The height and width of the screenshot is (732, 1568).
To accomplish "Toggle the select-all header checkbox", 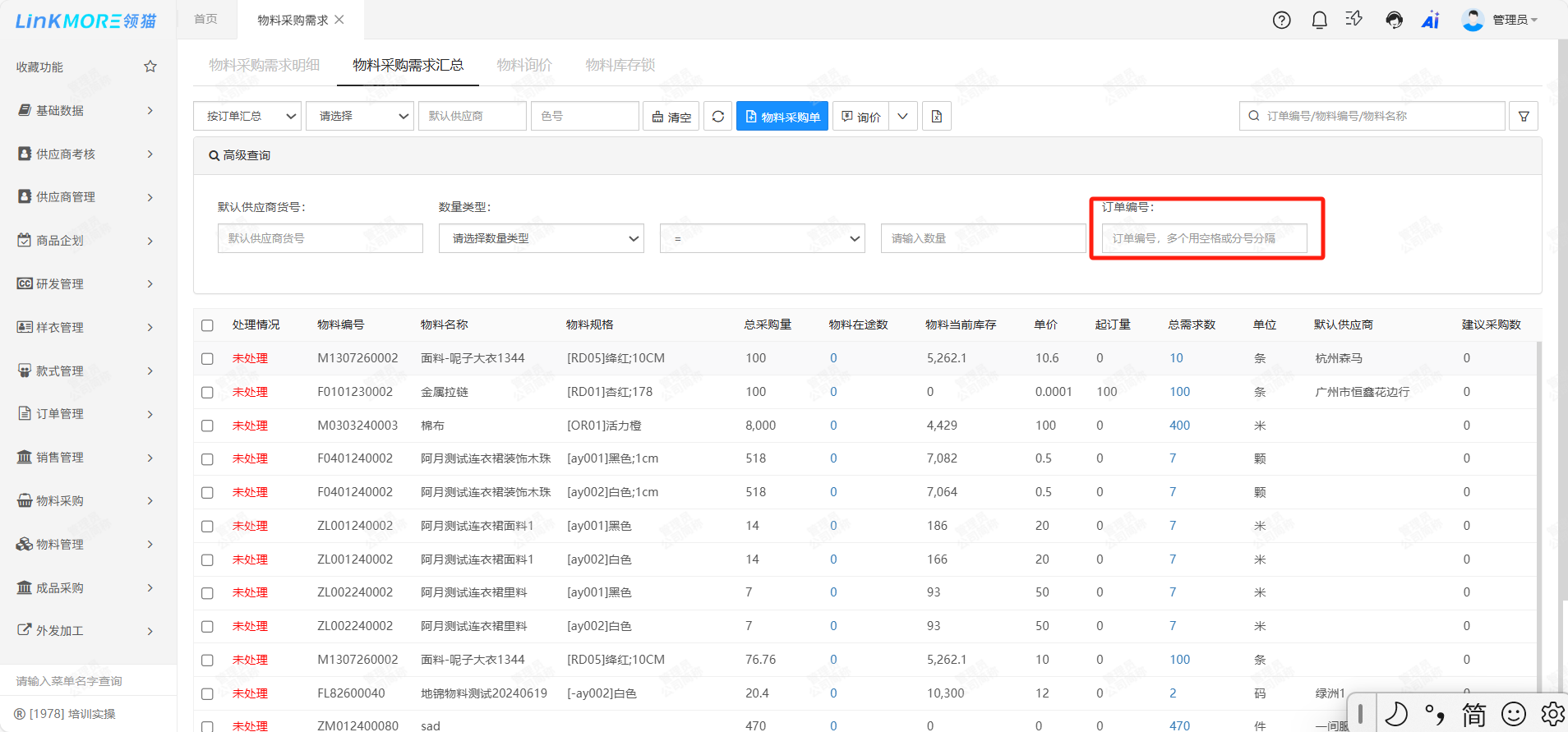I will [207, 325].
